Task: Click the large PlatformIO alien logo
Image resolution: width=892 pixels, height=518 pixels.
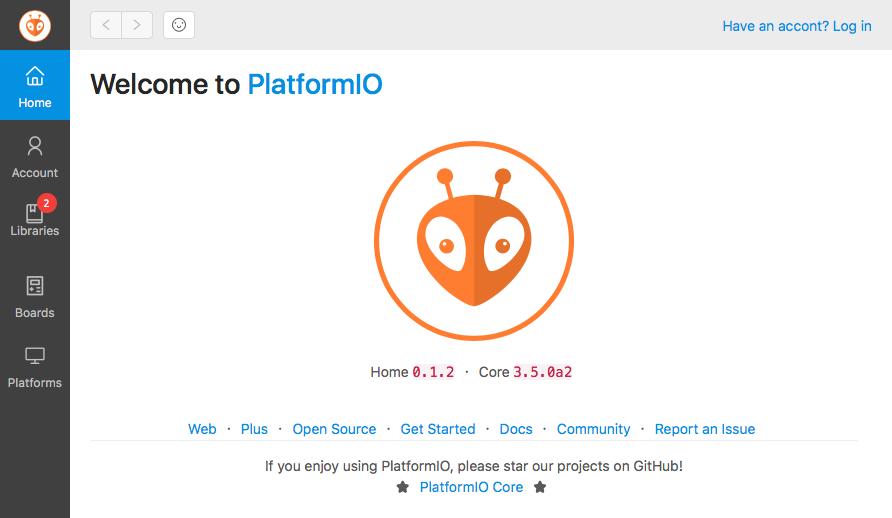Action: click(x=474, y=241)
